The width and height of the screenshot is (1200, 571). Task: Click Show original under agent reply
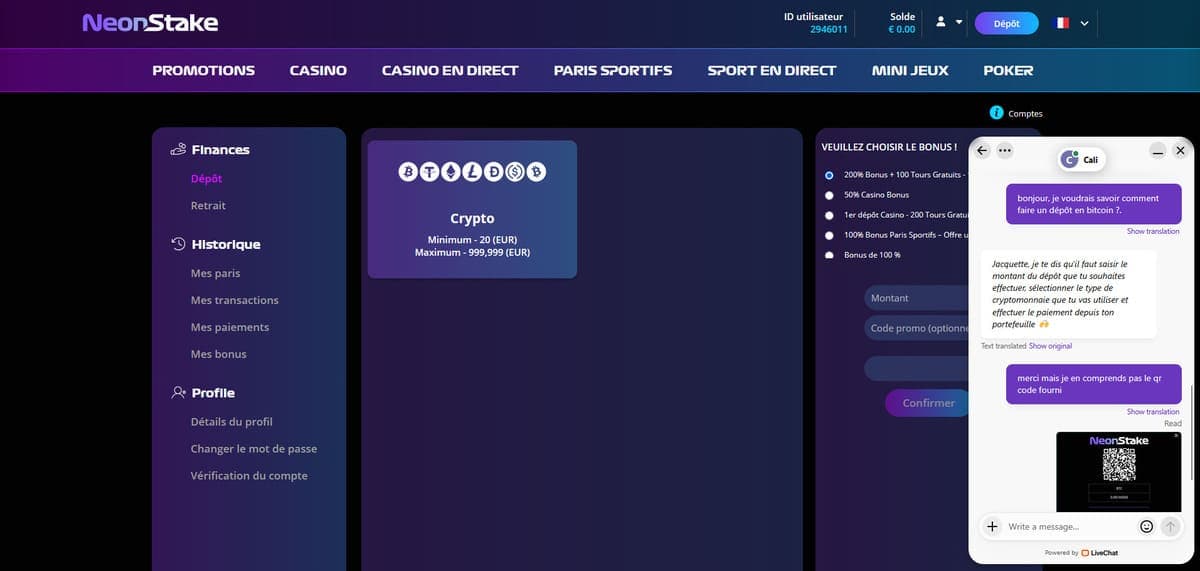1050,346
